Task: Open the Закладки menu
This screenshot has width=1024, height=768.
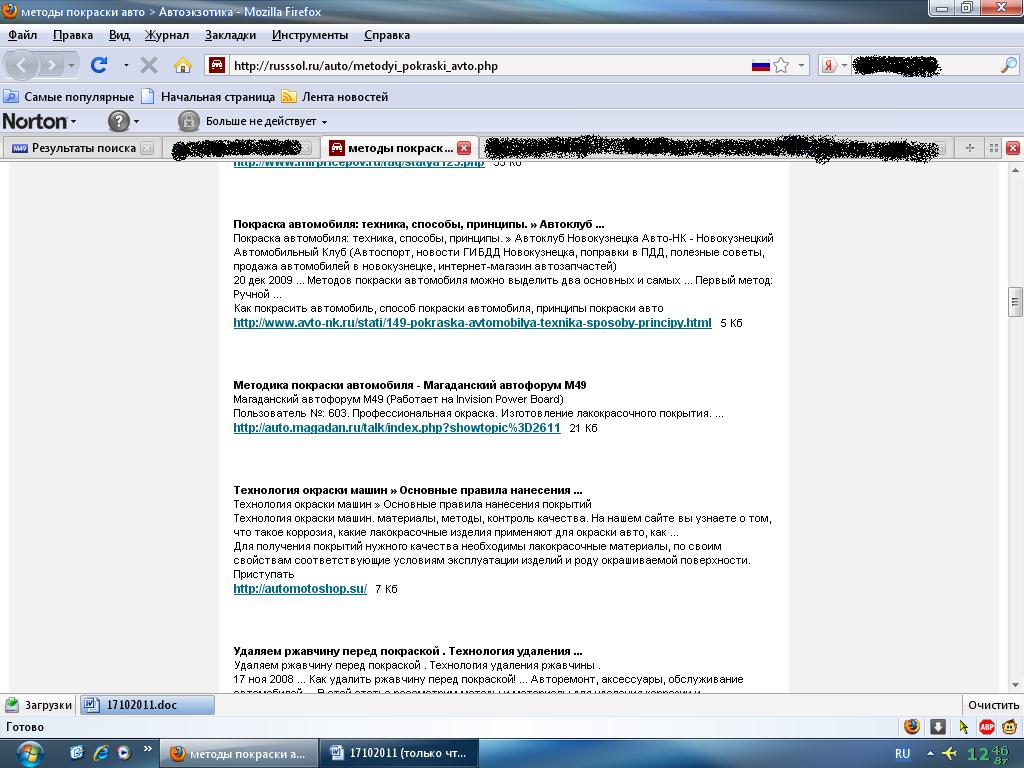Action: tap(229, 35)
